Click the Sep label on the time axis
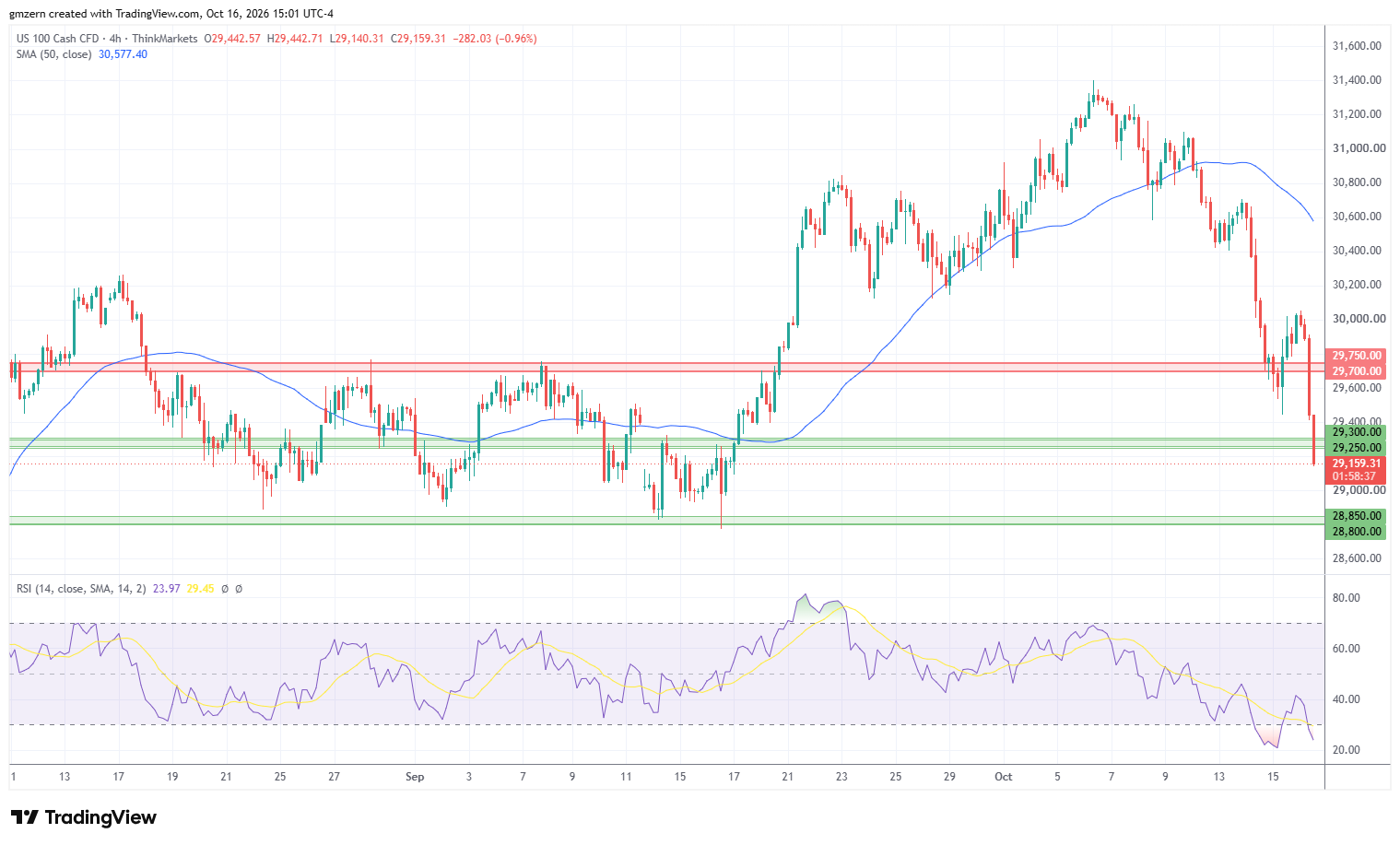Image resolution: width=1400 pixels, height=845 pixels. [415, 777]
